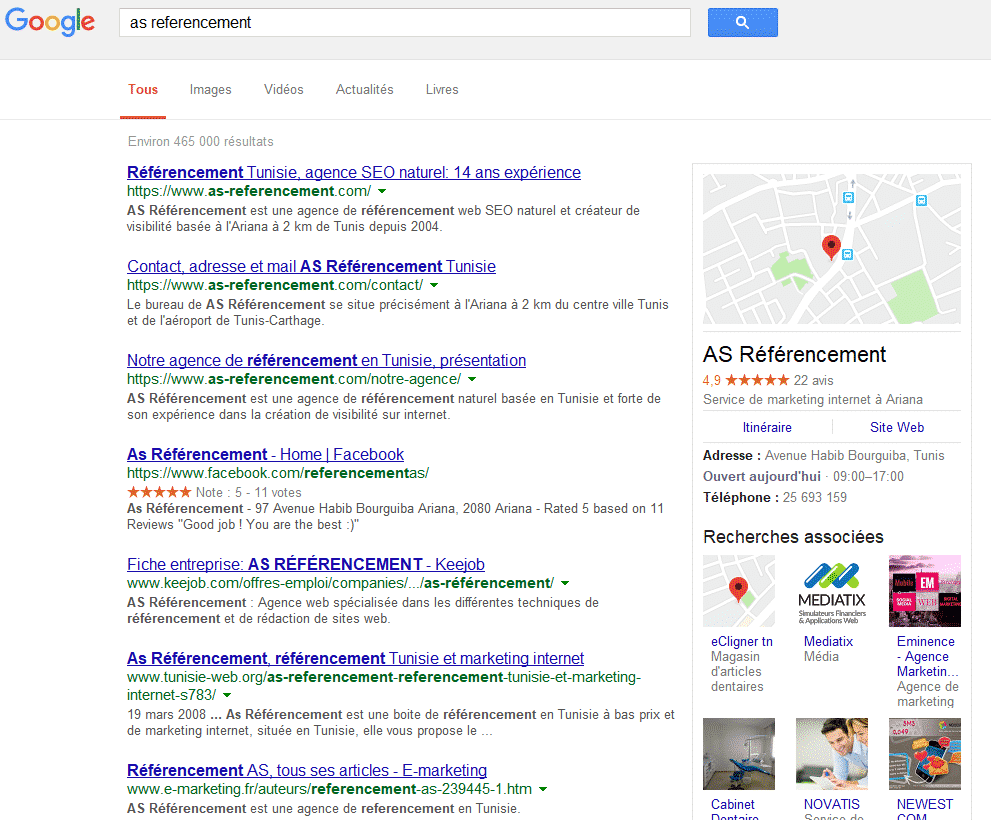The height and width of the screenshot is (820, 991).
Task: Click the AS Référencement panel title
Action: 794,355
